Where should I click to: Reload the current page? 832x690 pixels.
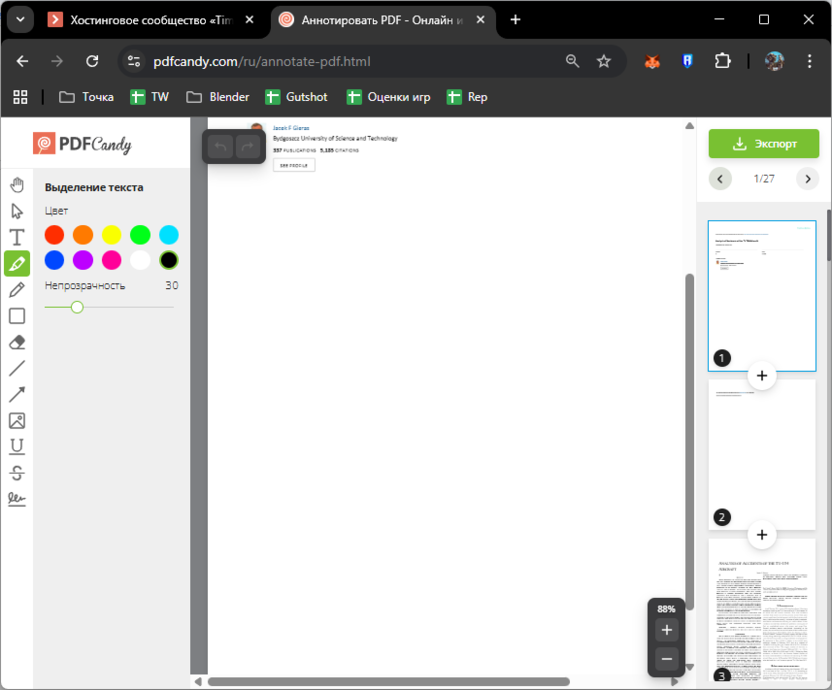[x=92, y=61]
